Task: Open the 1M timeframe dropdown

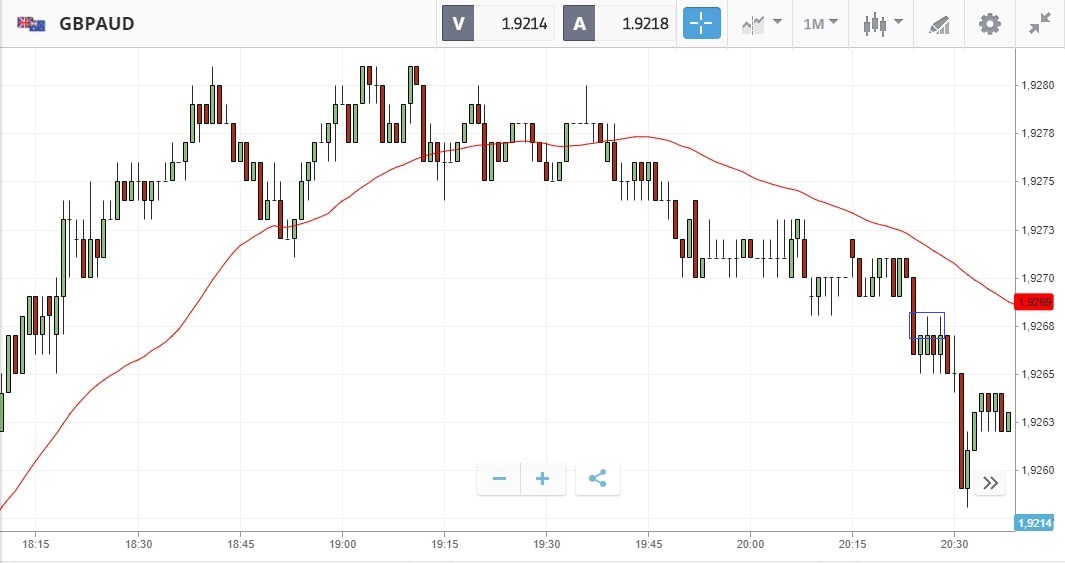Action: [820, 23]
